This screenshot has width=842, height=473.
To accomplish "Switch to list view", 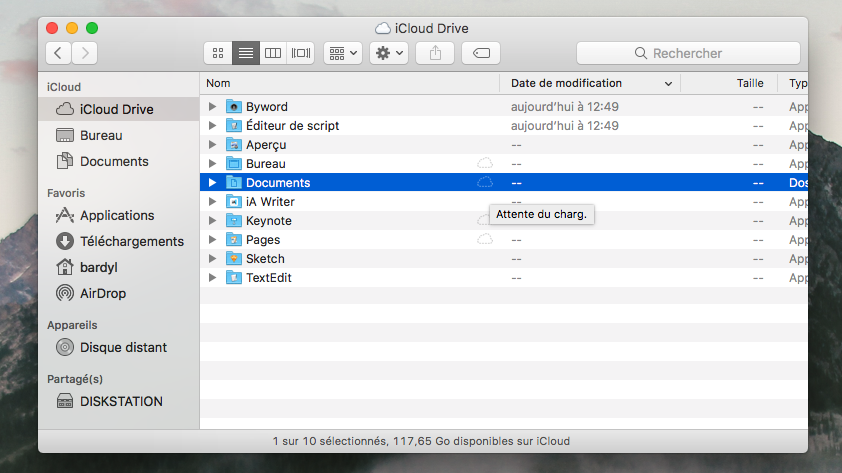I will (245, 53).
